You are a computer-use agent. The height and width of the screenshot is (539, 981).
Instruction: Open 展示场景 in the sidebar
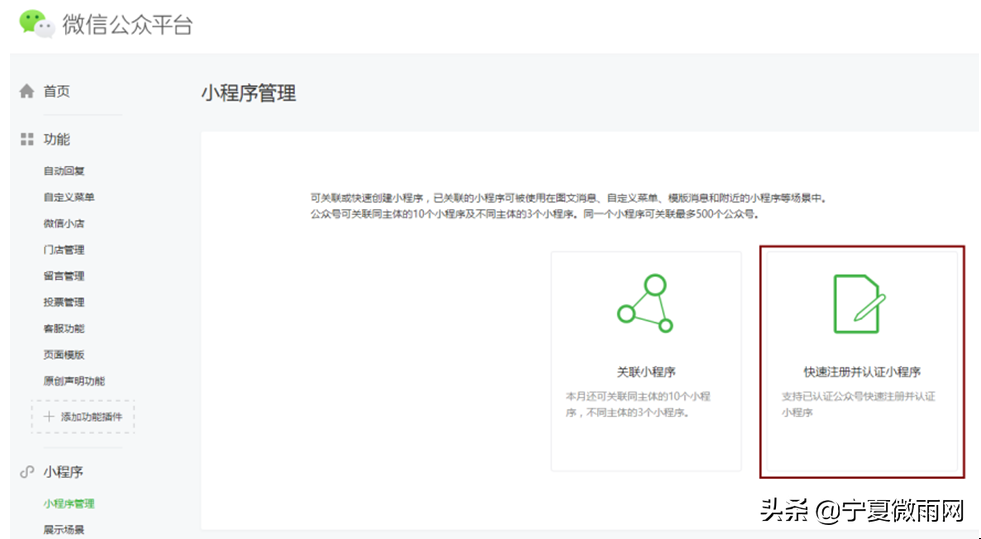pyautogui.click(x=64, y=530)
